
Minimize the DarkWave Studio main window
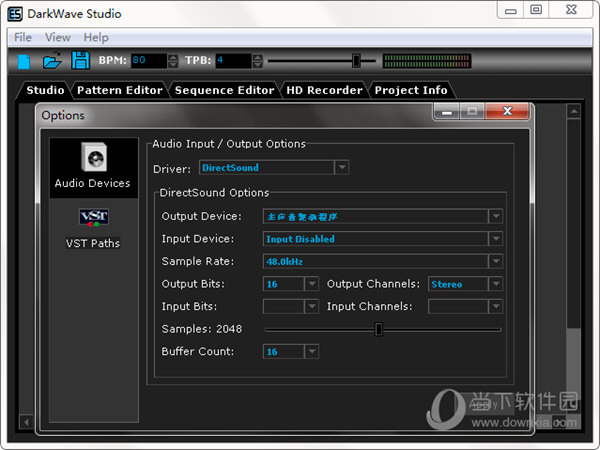(511, 11)
